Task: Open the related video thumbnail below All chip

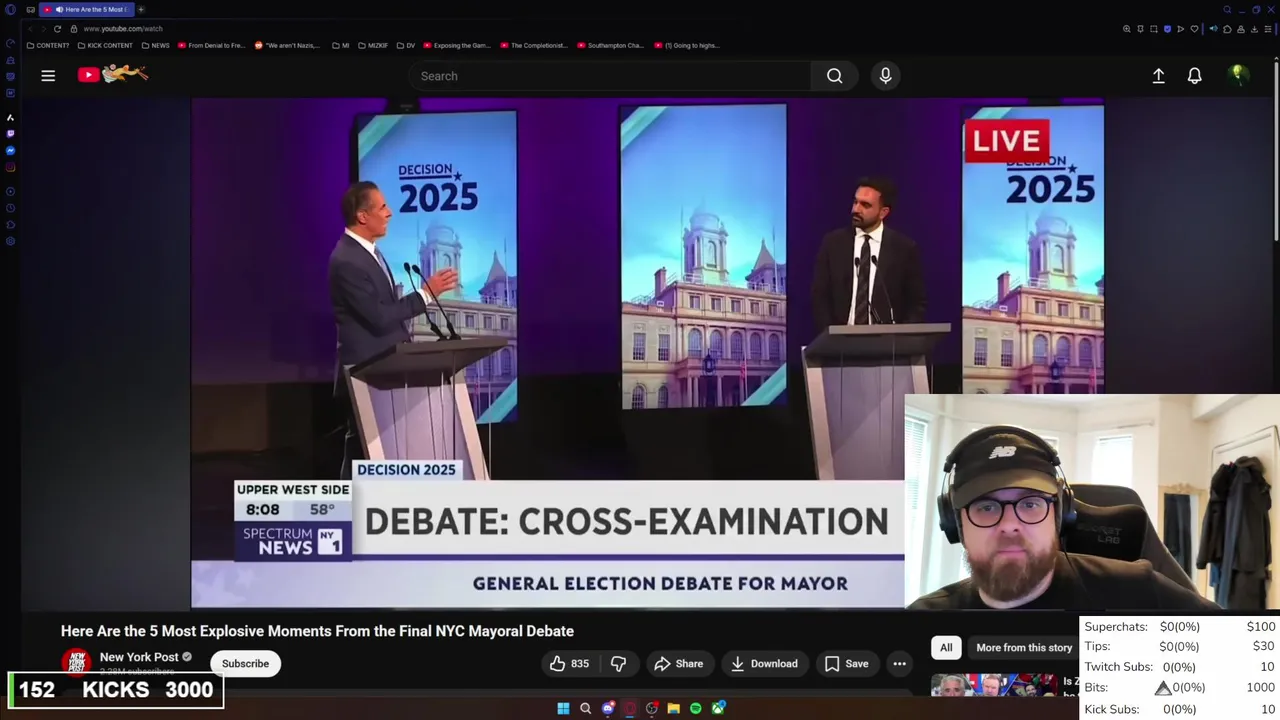Action: 994,685
